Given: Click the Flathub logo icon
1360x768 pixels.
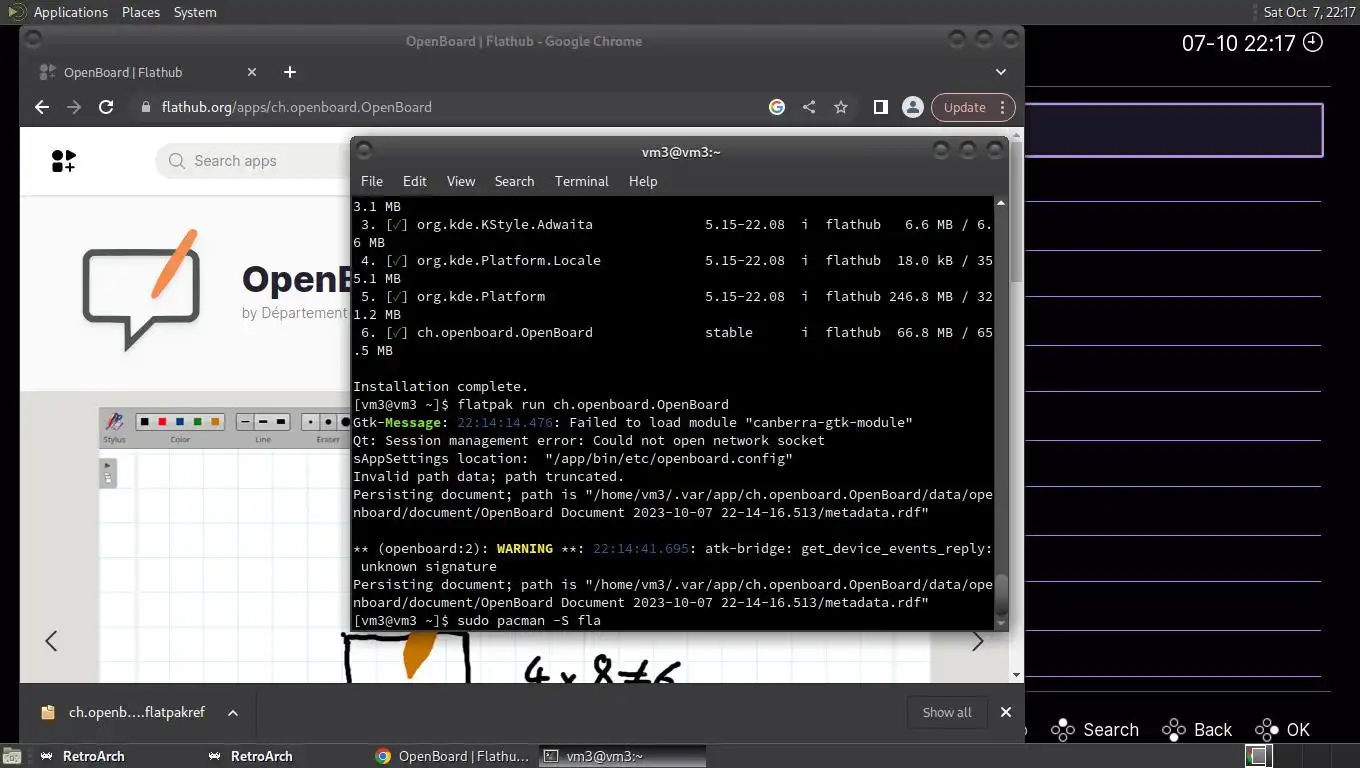Looking at the screenshot, I should (x=63, y=161).
